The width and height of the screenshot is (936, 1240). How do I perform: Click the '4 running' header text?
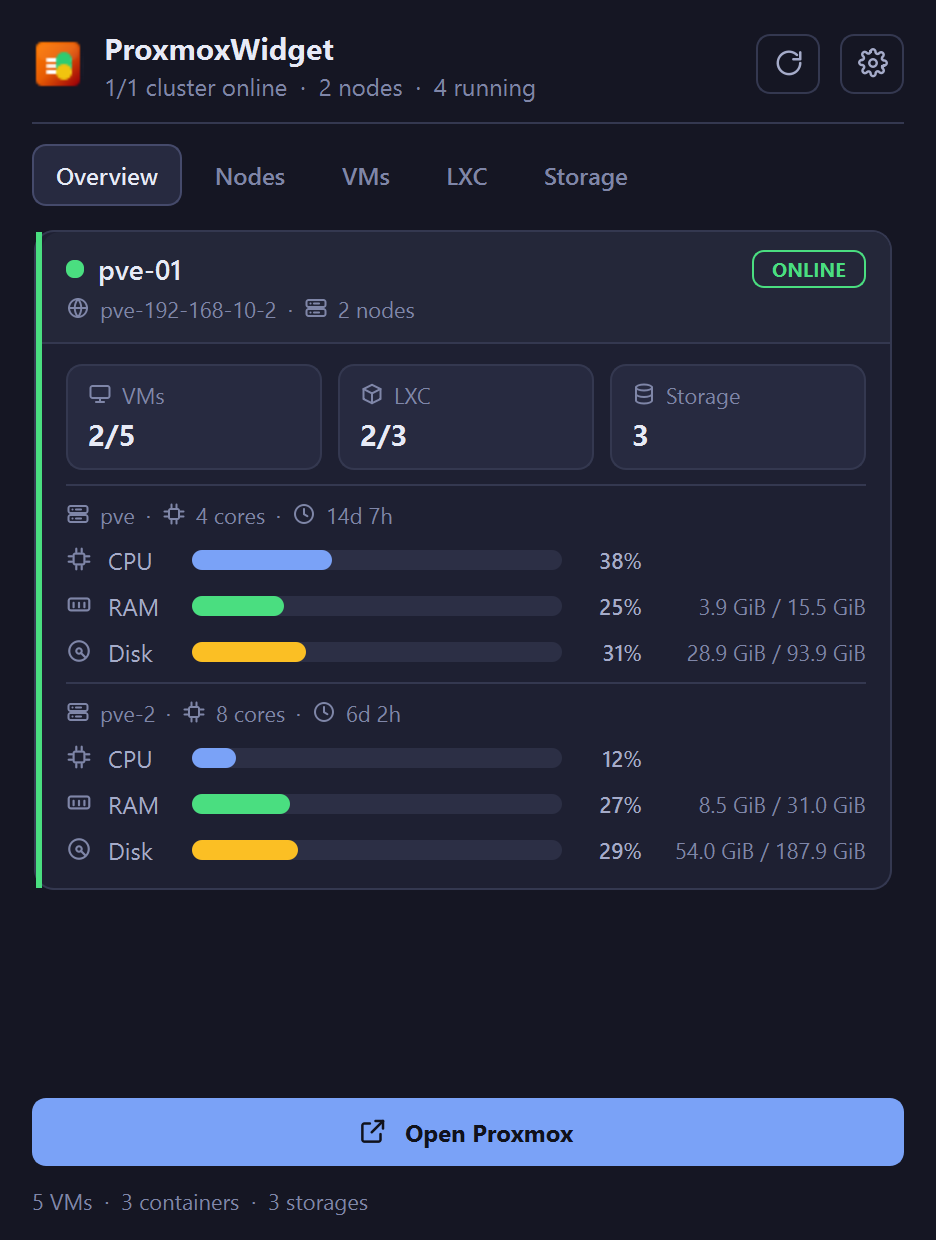pos(484,88)
